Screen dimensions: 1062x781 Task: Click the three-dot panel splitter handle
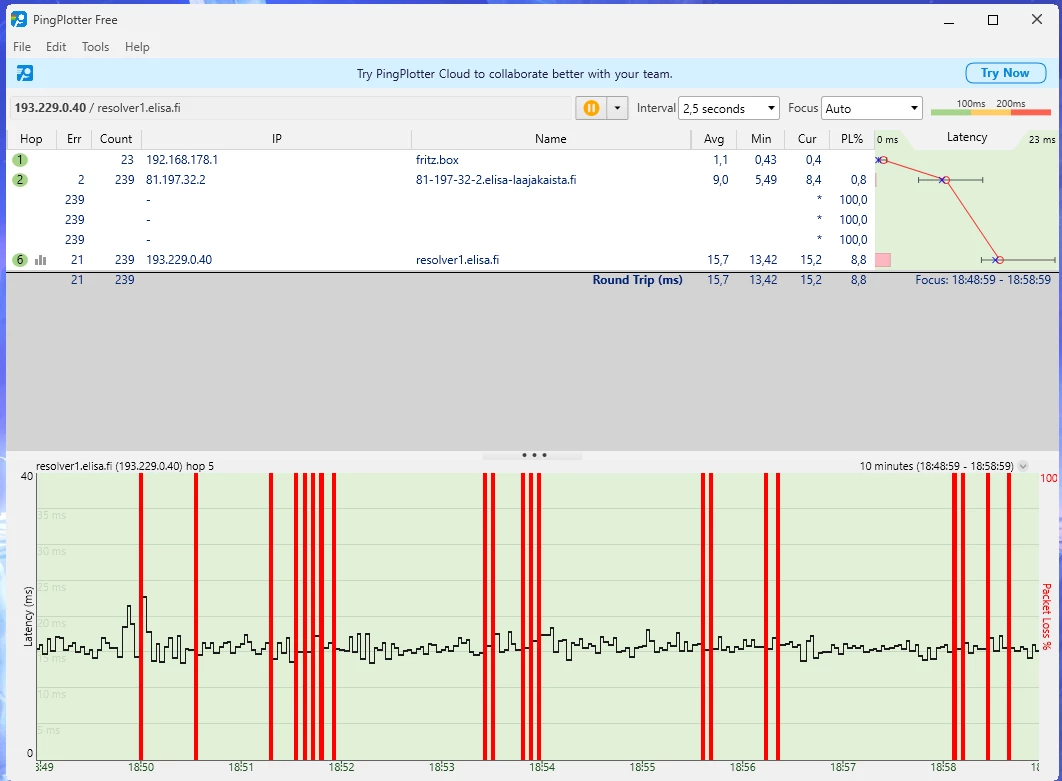534,455
